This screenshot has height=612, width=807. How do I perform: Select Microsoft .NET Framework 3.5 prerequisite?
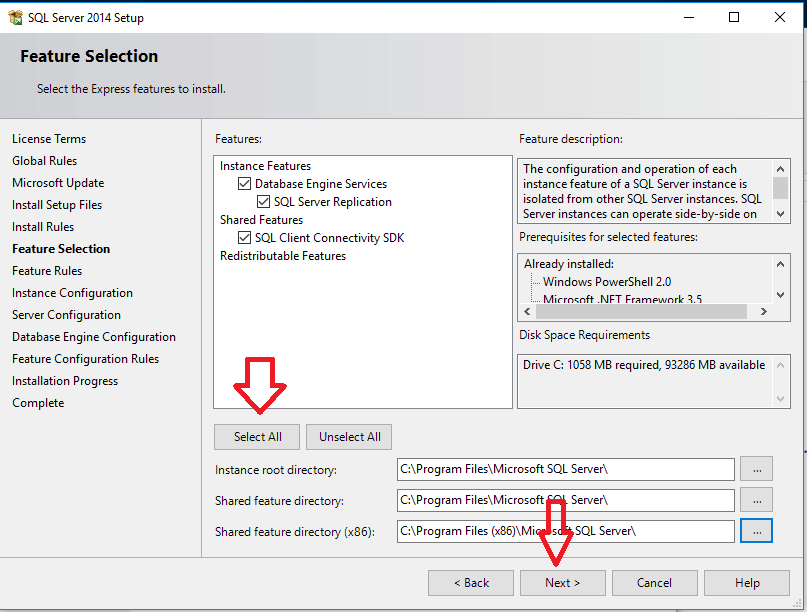(622, 299)
